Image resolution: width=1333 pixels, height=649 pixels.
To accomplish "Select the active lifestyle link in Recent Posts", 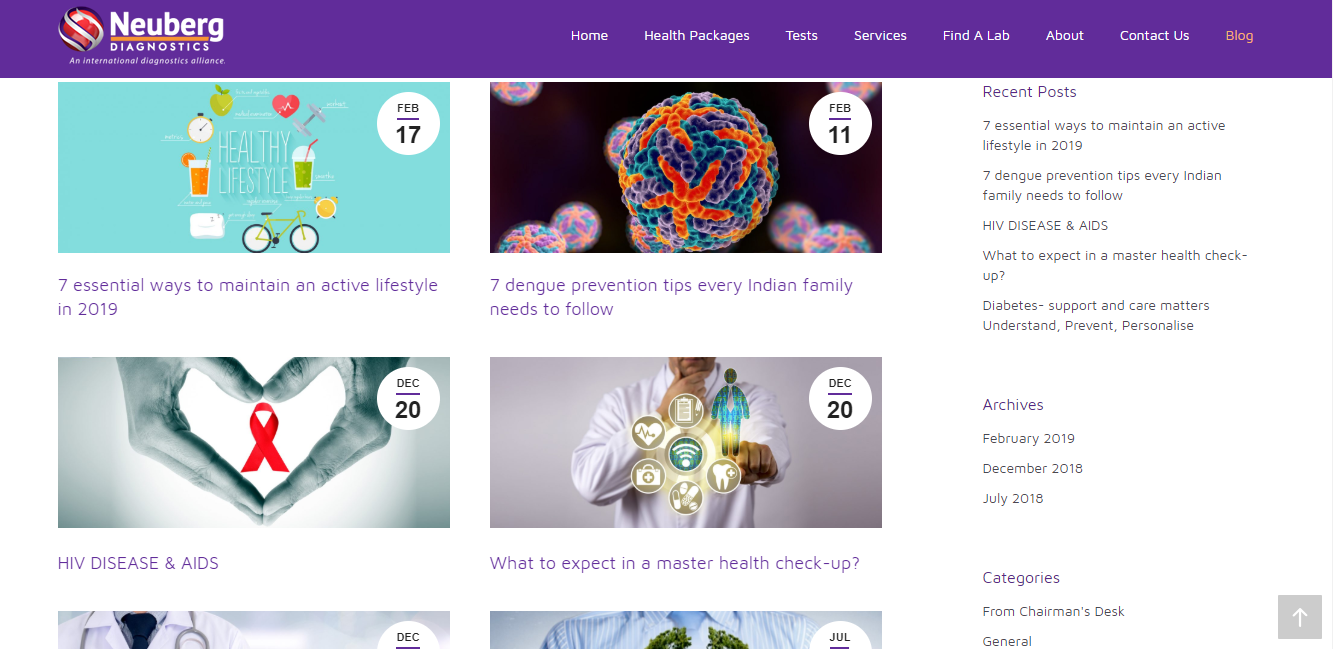I will pos(1104,135).
